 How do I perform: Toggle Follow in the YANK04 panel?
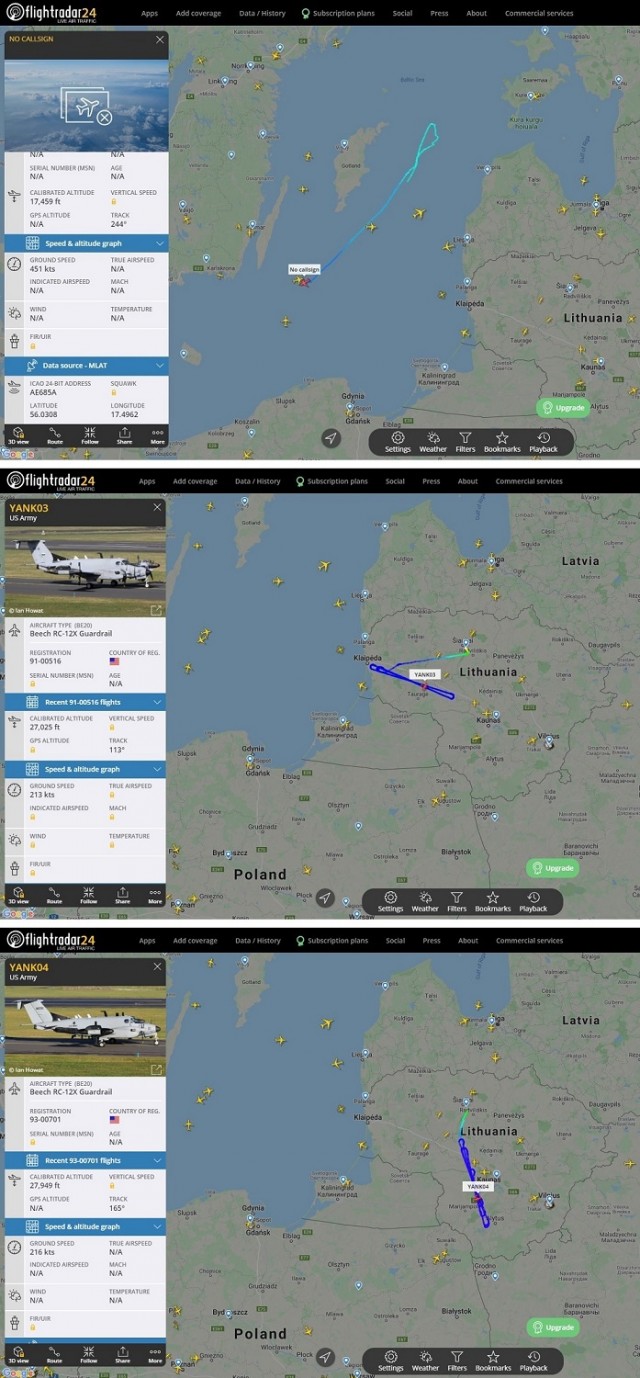[89, 1355]
